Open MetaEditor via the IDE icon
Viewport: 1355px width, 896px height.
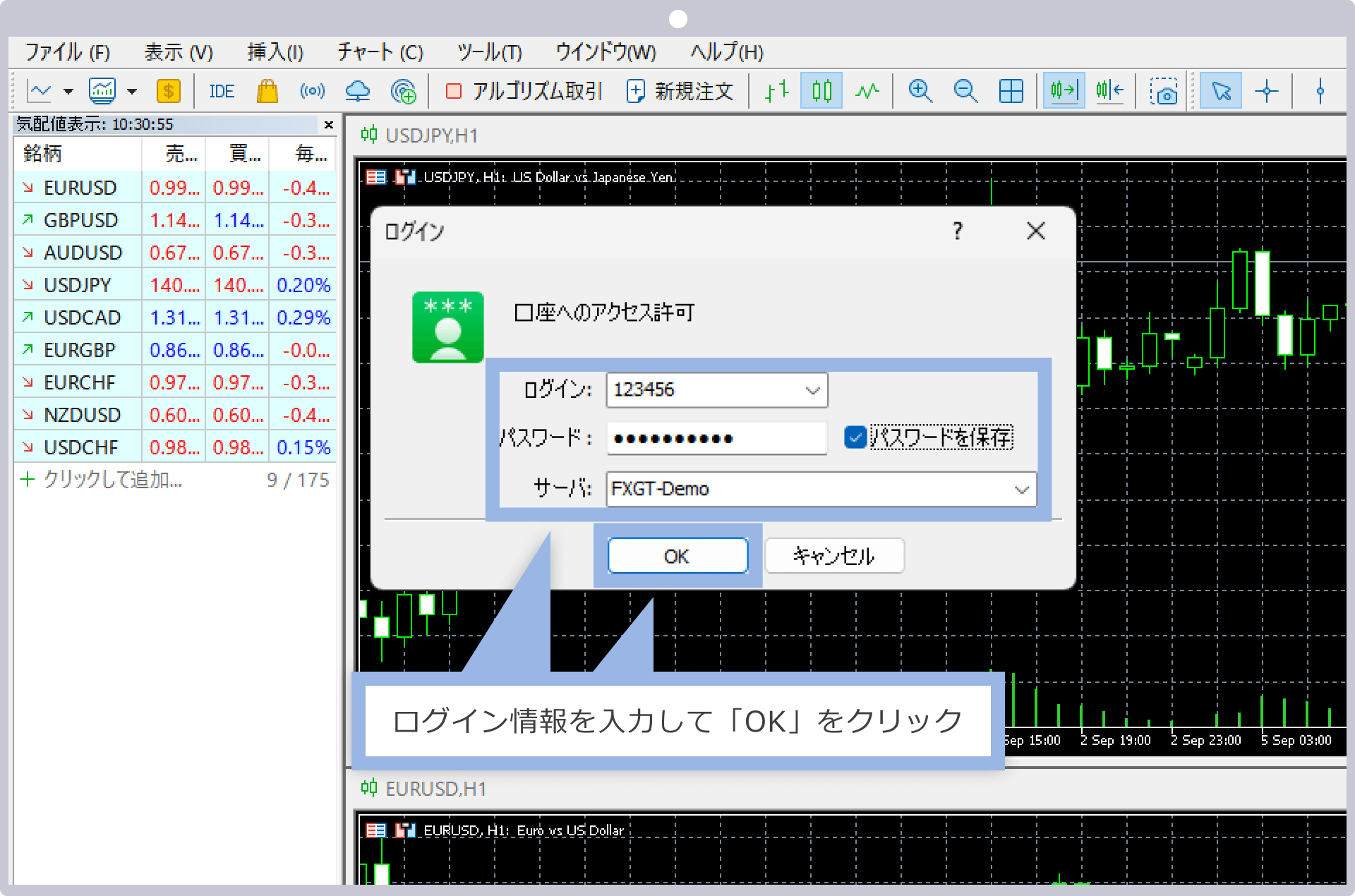(x=221, y=90)
